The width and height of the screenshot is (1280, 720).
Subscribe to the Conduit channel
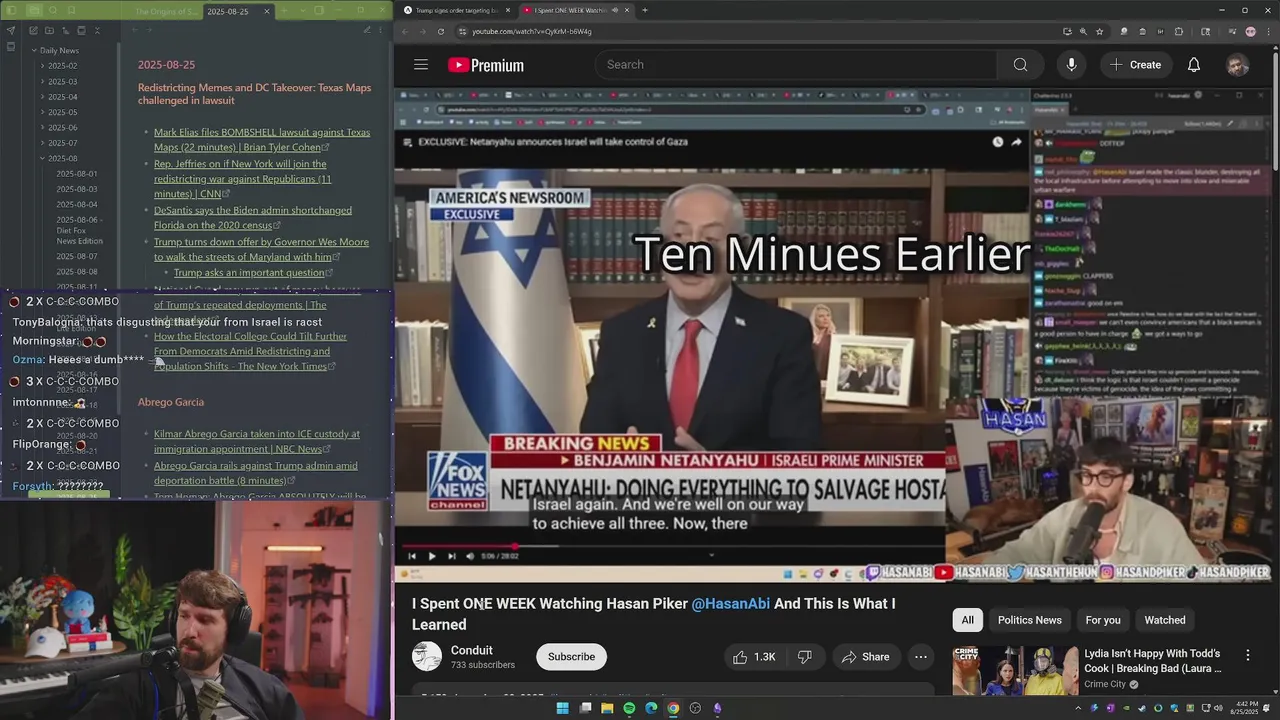click(571, 657)
